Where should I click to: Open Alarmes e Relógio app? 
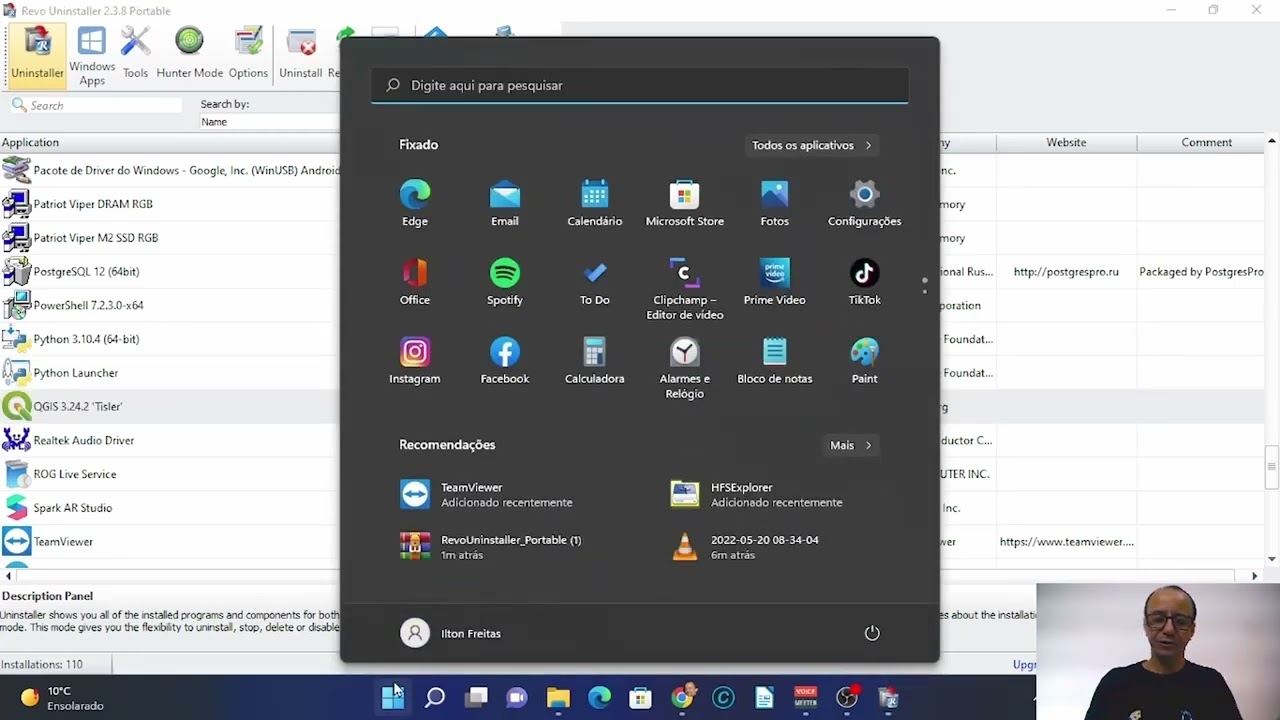pyautogui.click(x=684, y=368)
